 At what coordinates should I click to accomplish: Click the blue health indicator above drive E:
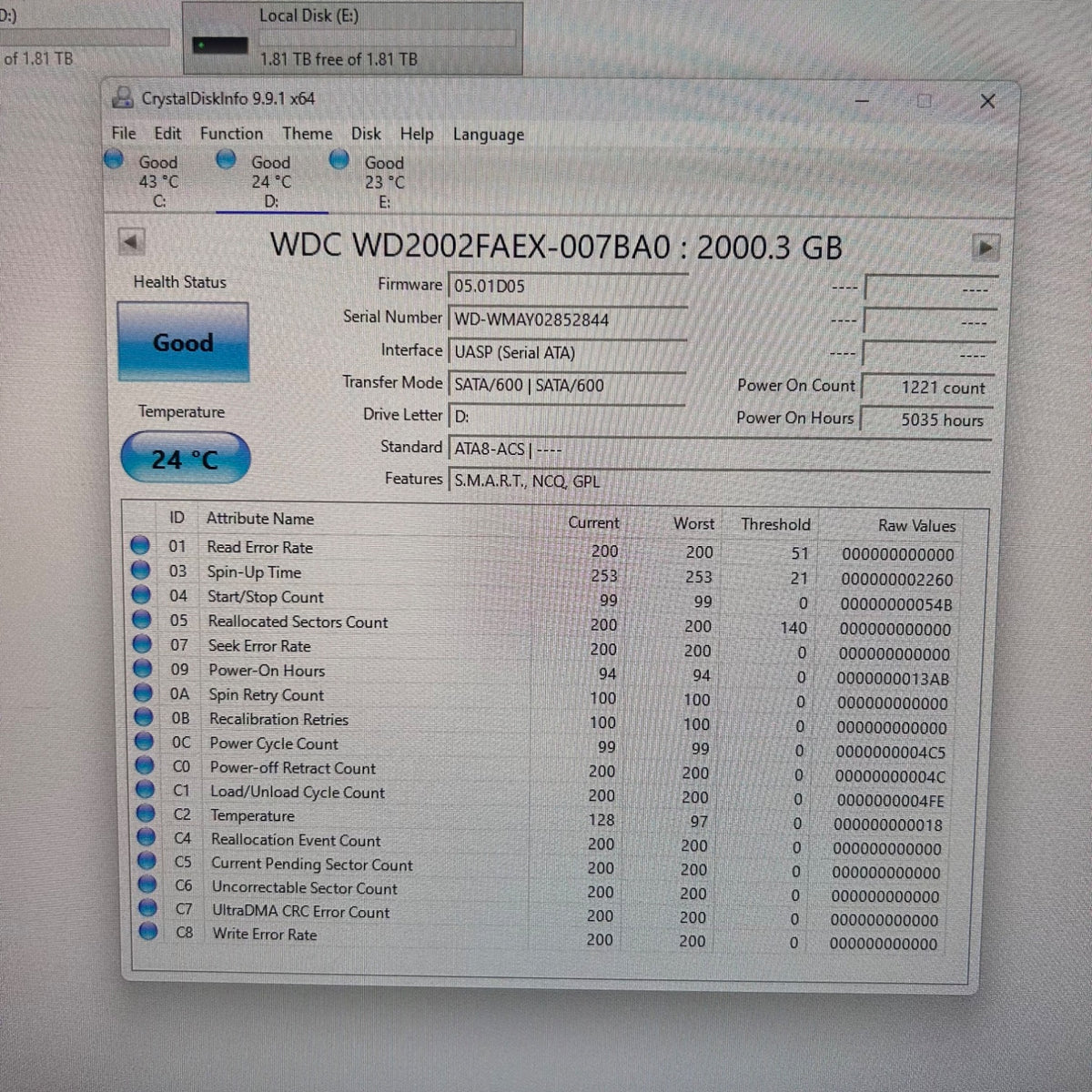point(339,159)
